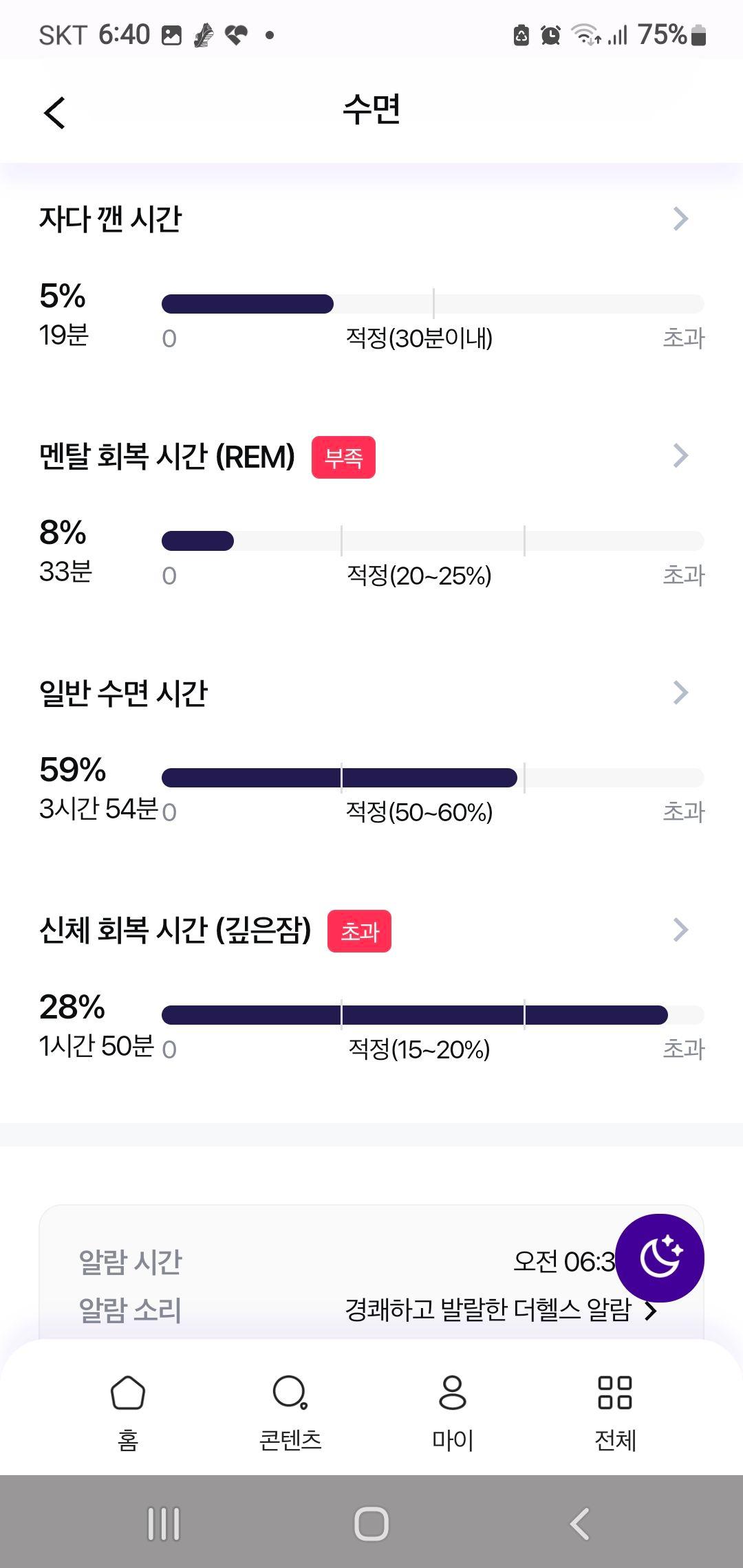
Task: Expand 일반 수면 시간 chevron
Action: [x=680, y=693]
